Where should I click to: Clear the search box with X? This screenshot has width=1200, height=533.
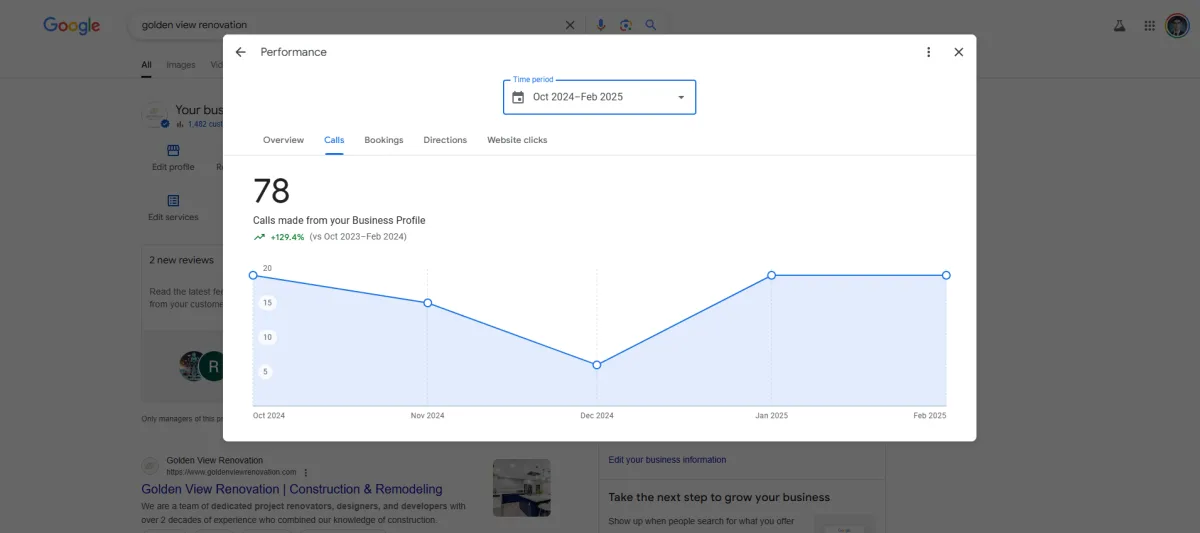coord(570,25)
